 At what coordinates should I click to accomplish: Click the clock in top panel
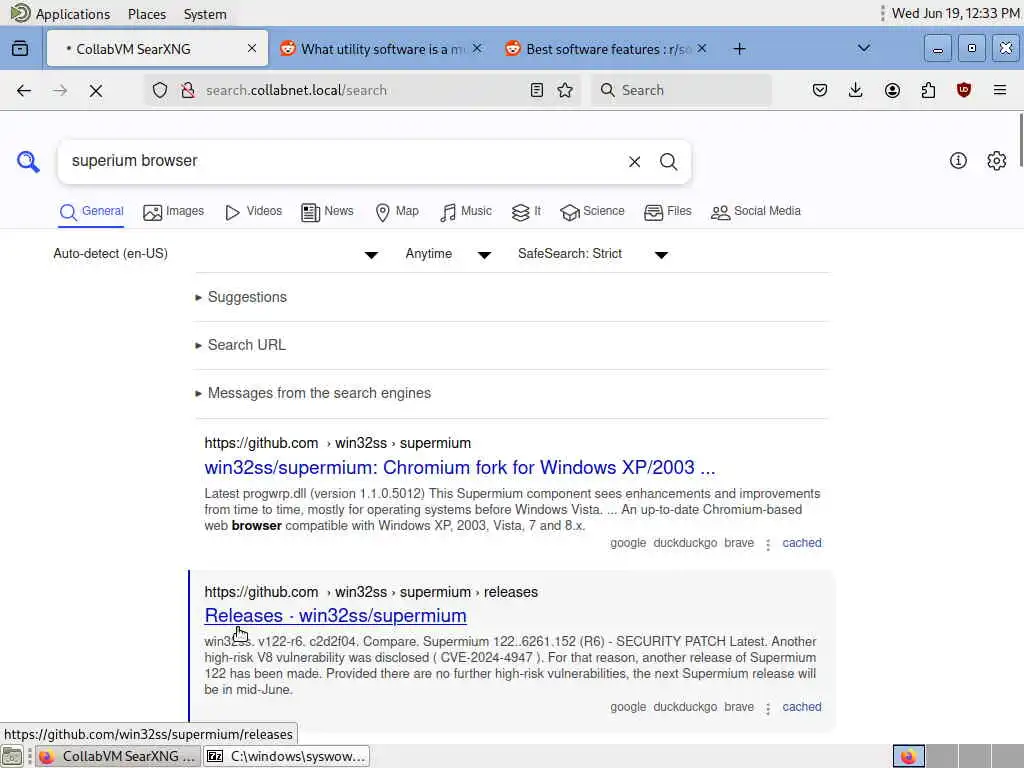(x=955, y=14)
